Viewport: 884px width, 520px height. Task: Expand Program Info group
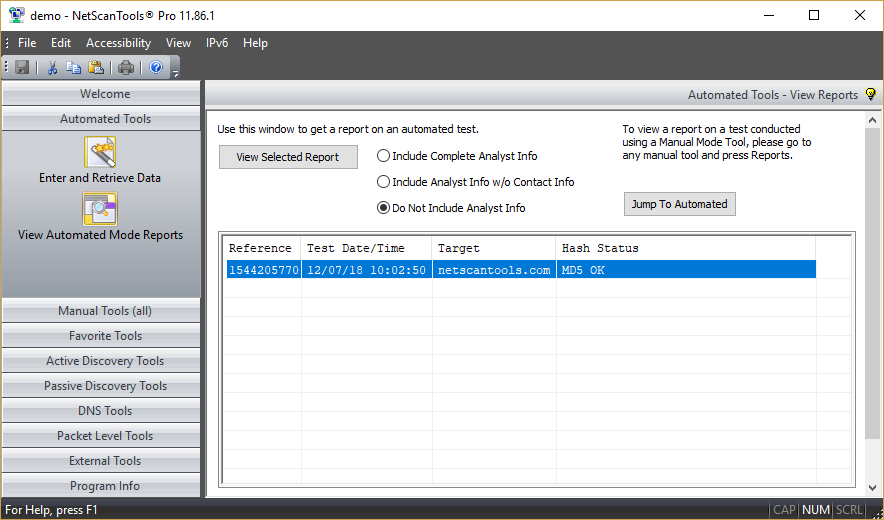pos(101,486)
